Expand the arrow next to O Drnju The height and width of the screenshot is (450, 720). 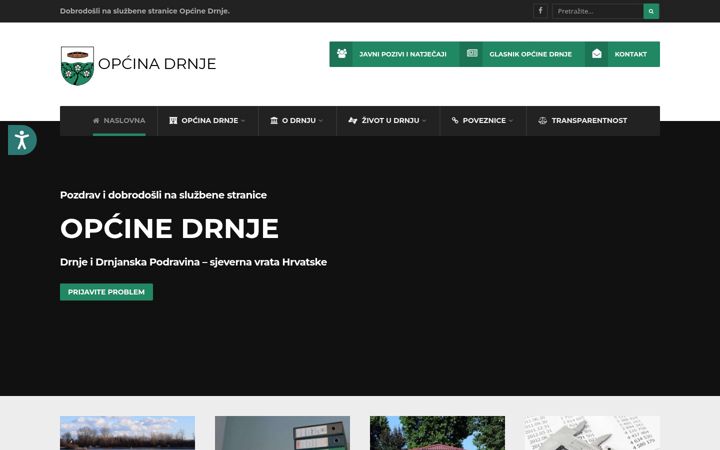321,121
